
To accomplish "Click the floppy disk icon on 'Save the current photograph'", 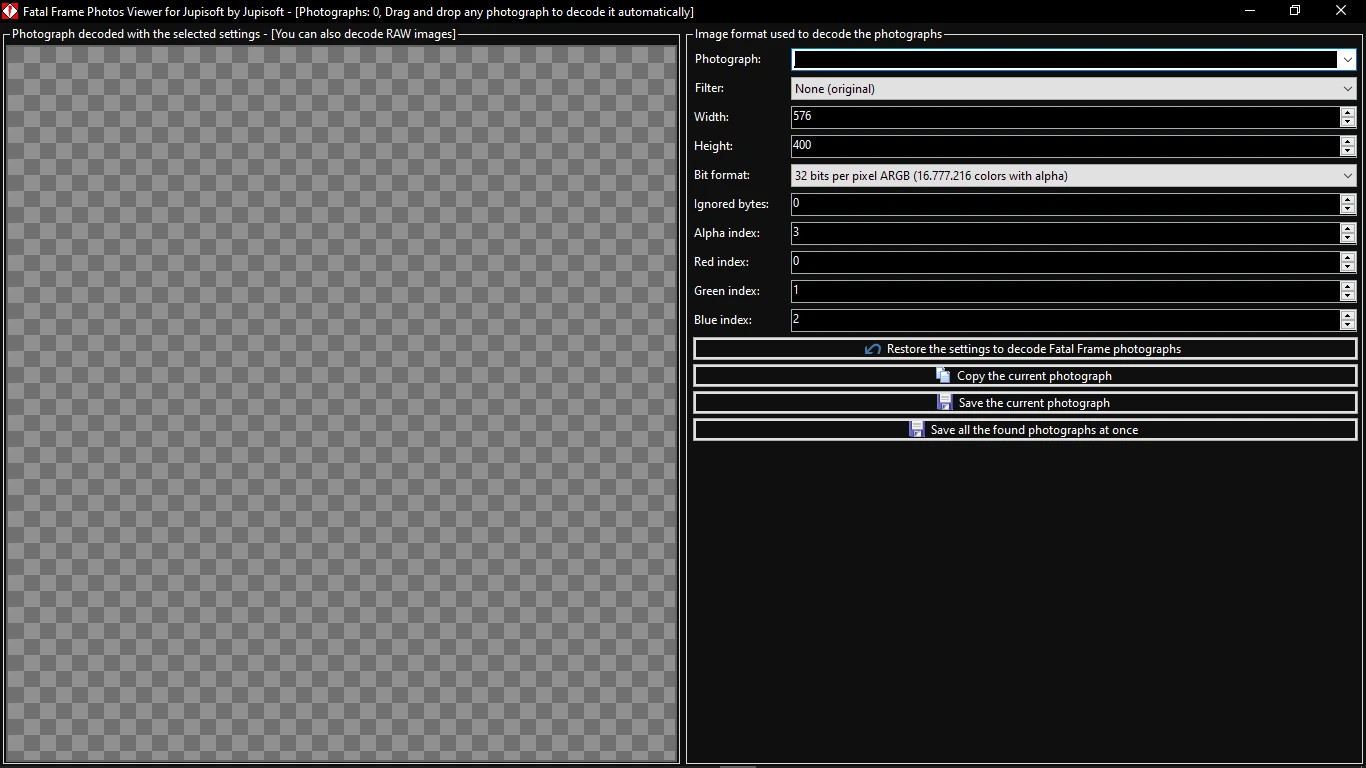I will tap(944, 402).
